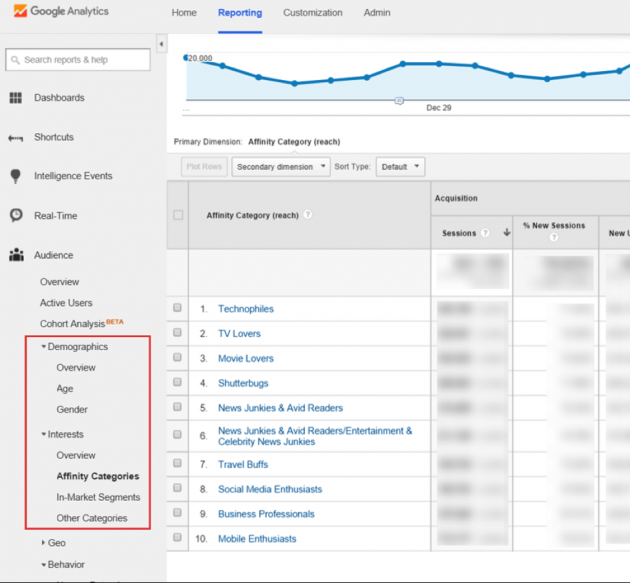Collapse the Interests section
630x583 pixels.
pyautogui.click(x=43, y=434)
